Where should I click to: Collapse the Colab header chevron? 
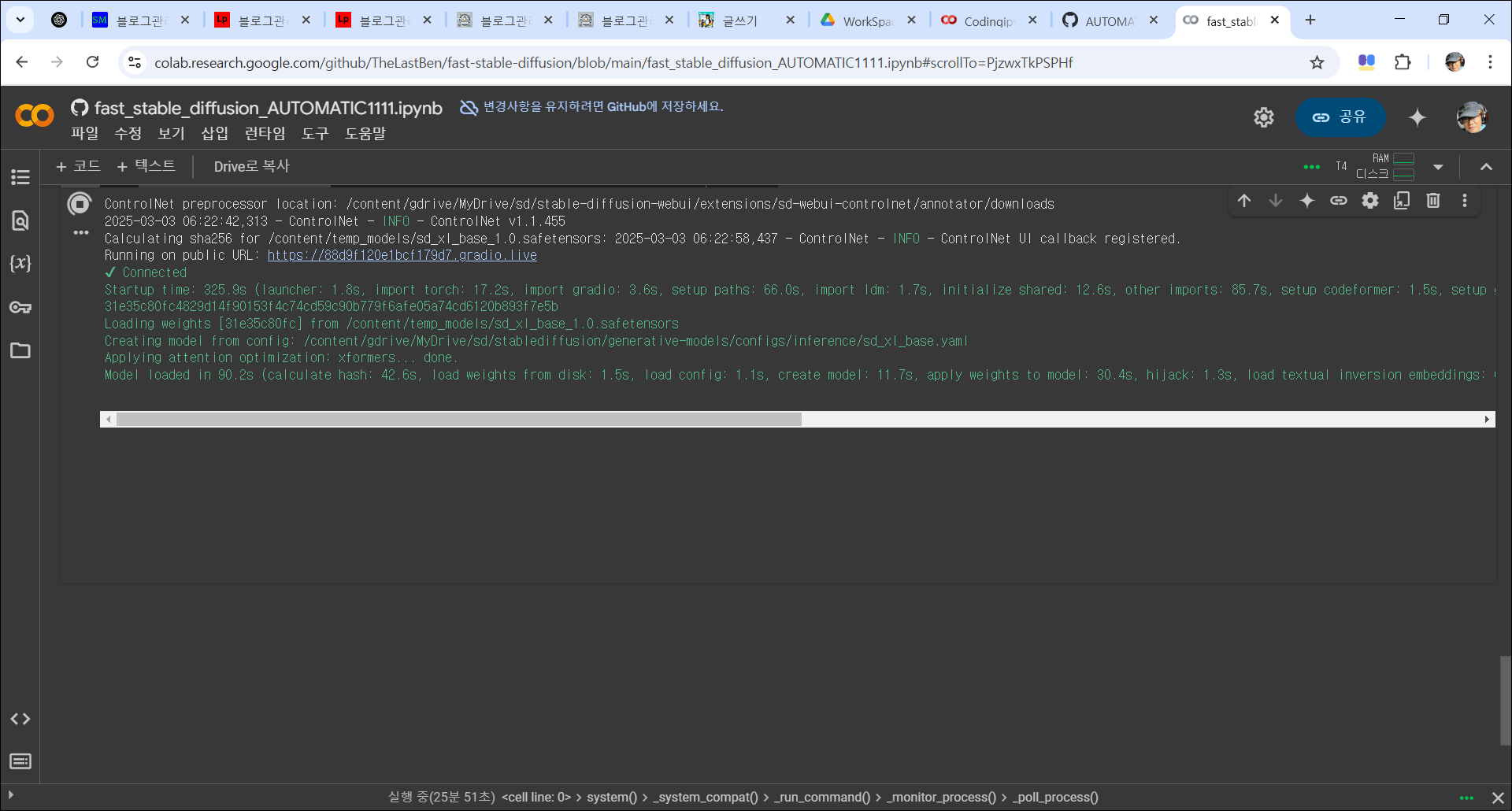tap(1486, 167)
